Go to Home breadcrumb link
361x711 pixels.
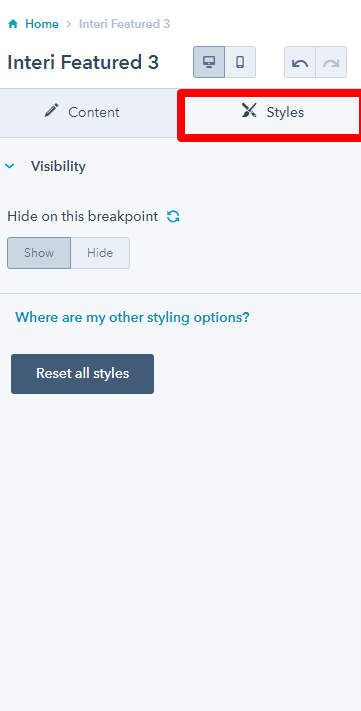(x=42, y=24)
